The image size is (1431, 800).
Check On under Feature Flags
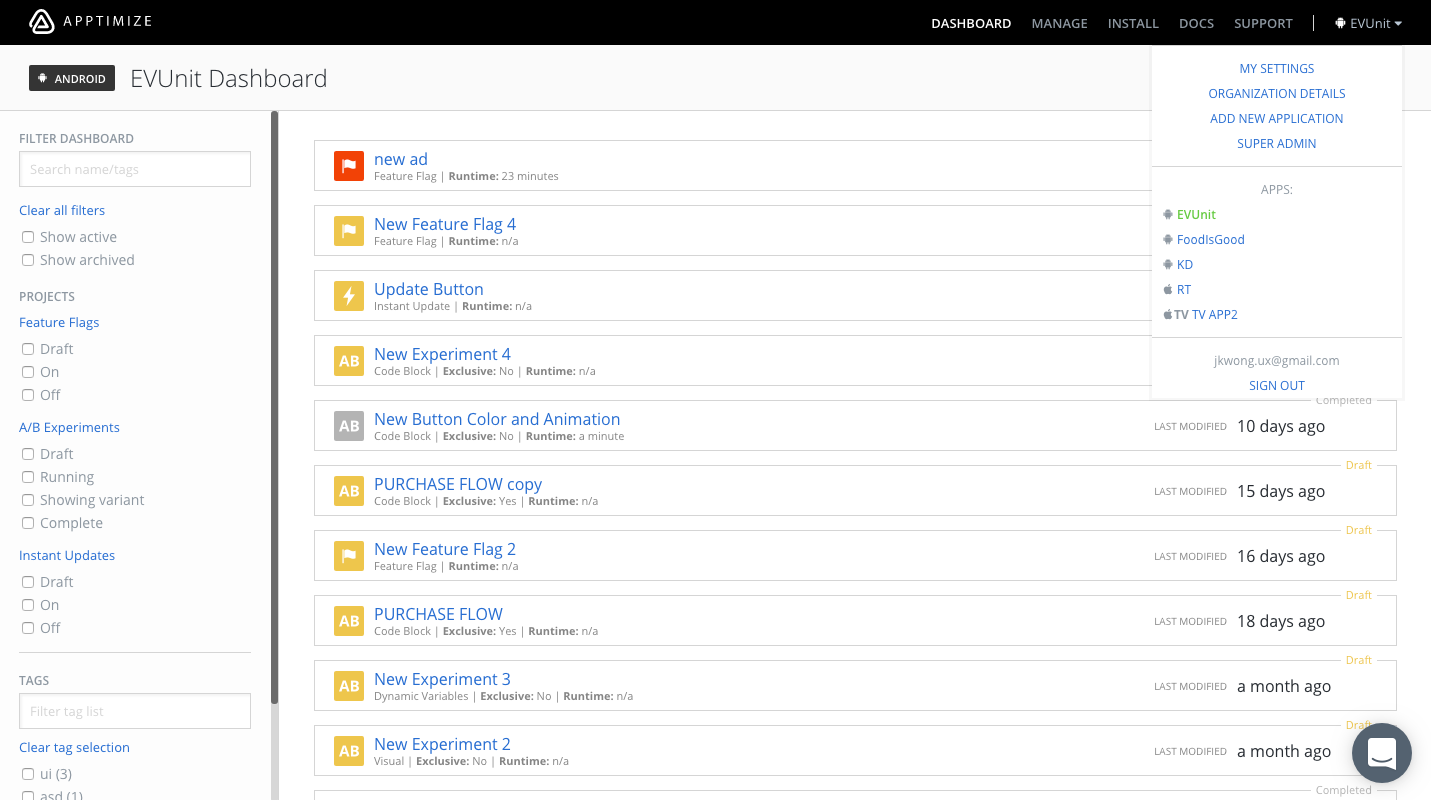point(28,372)
